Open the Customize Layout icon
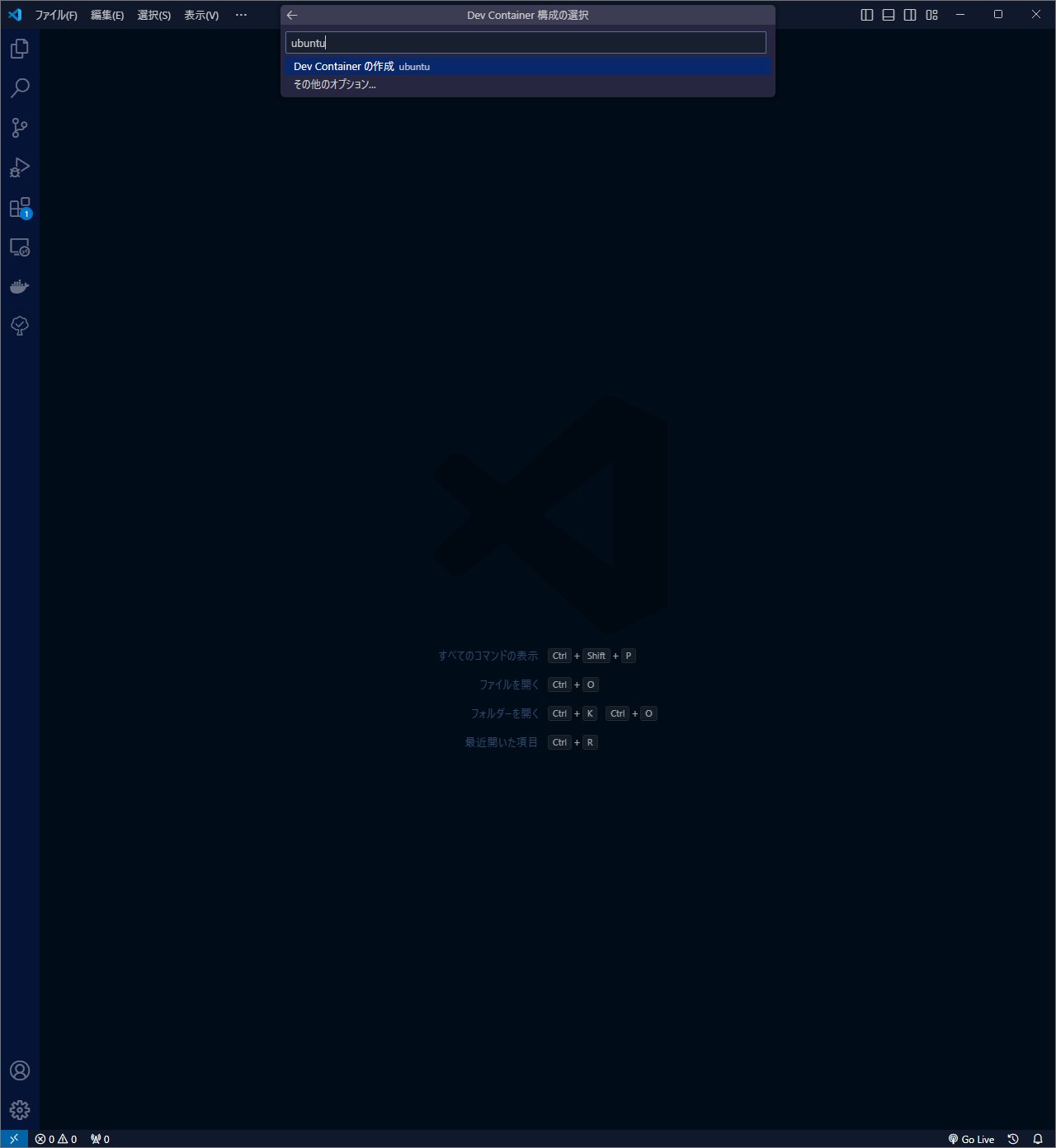Image resolution: width=1056 pixels, height=1148 pixels. (x=931, y=15)
